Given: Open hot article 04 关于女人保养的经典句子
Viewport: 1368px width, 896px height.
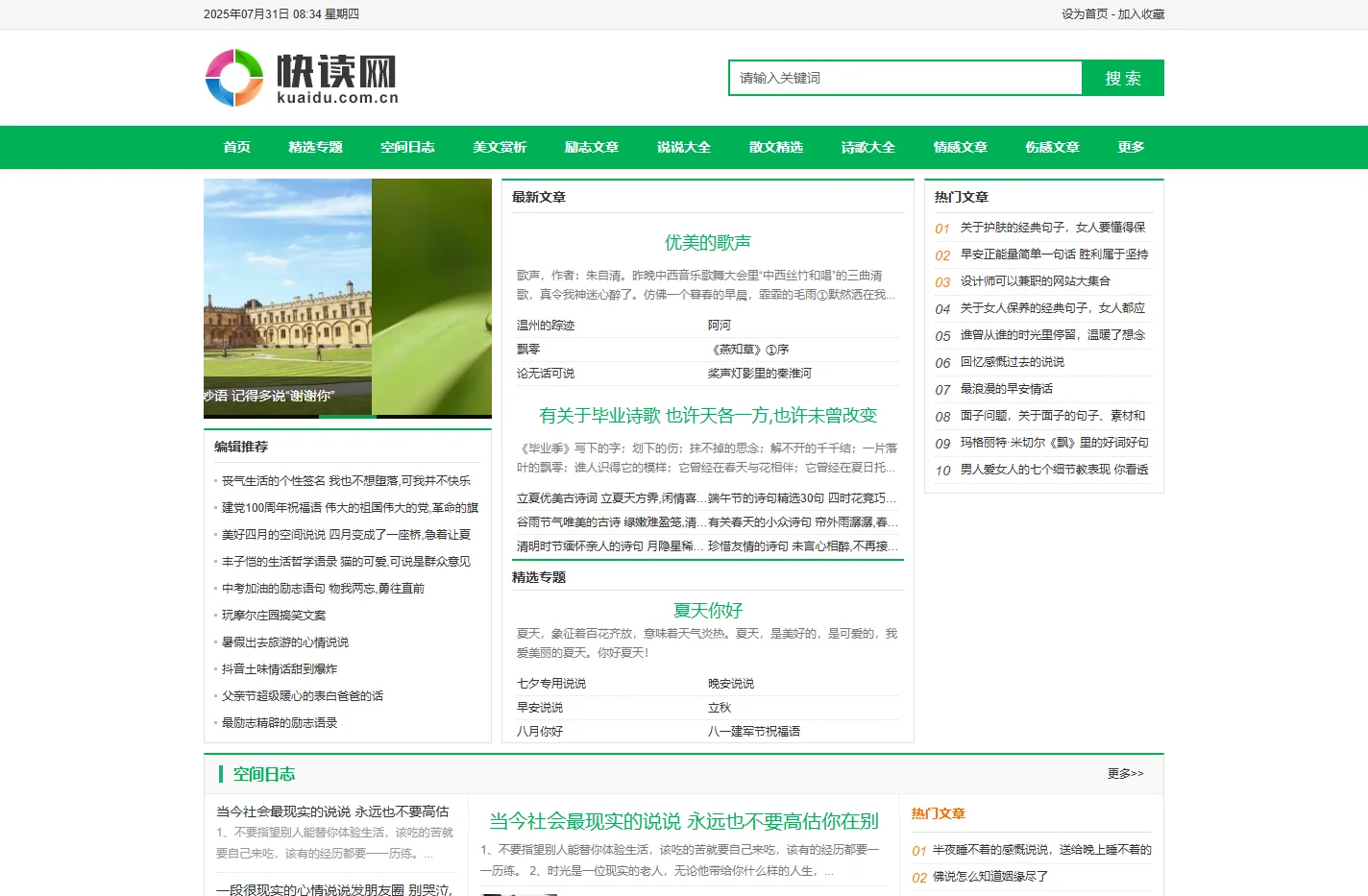Looking at the screenshot, I should 1053,308.
